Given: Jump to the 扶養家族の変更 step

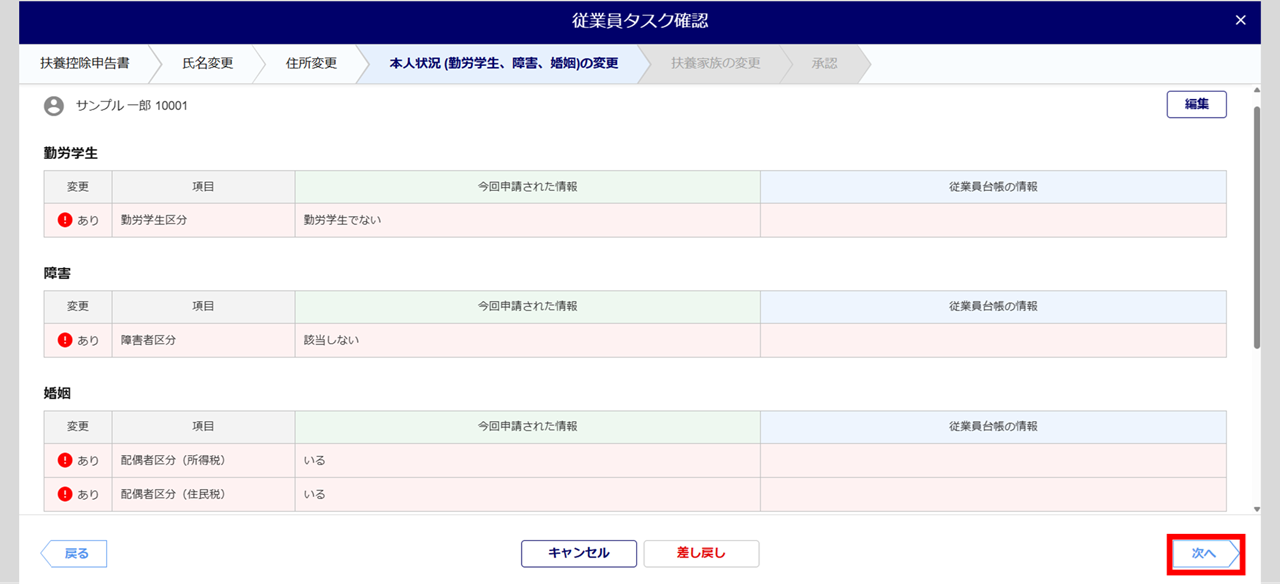Looking at the screenshot, I should point(715,63).
